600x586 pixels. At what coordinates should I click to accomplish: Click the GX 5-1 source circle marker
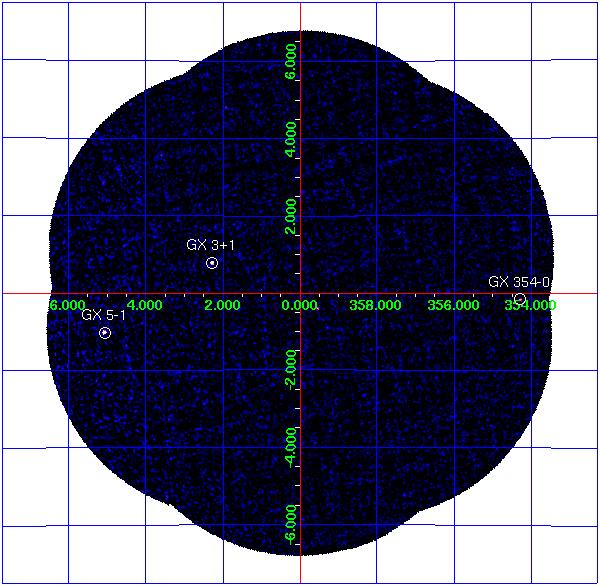click(x=105, y=333)
